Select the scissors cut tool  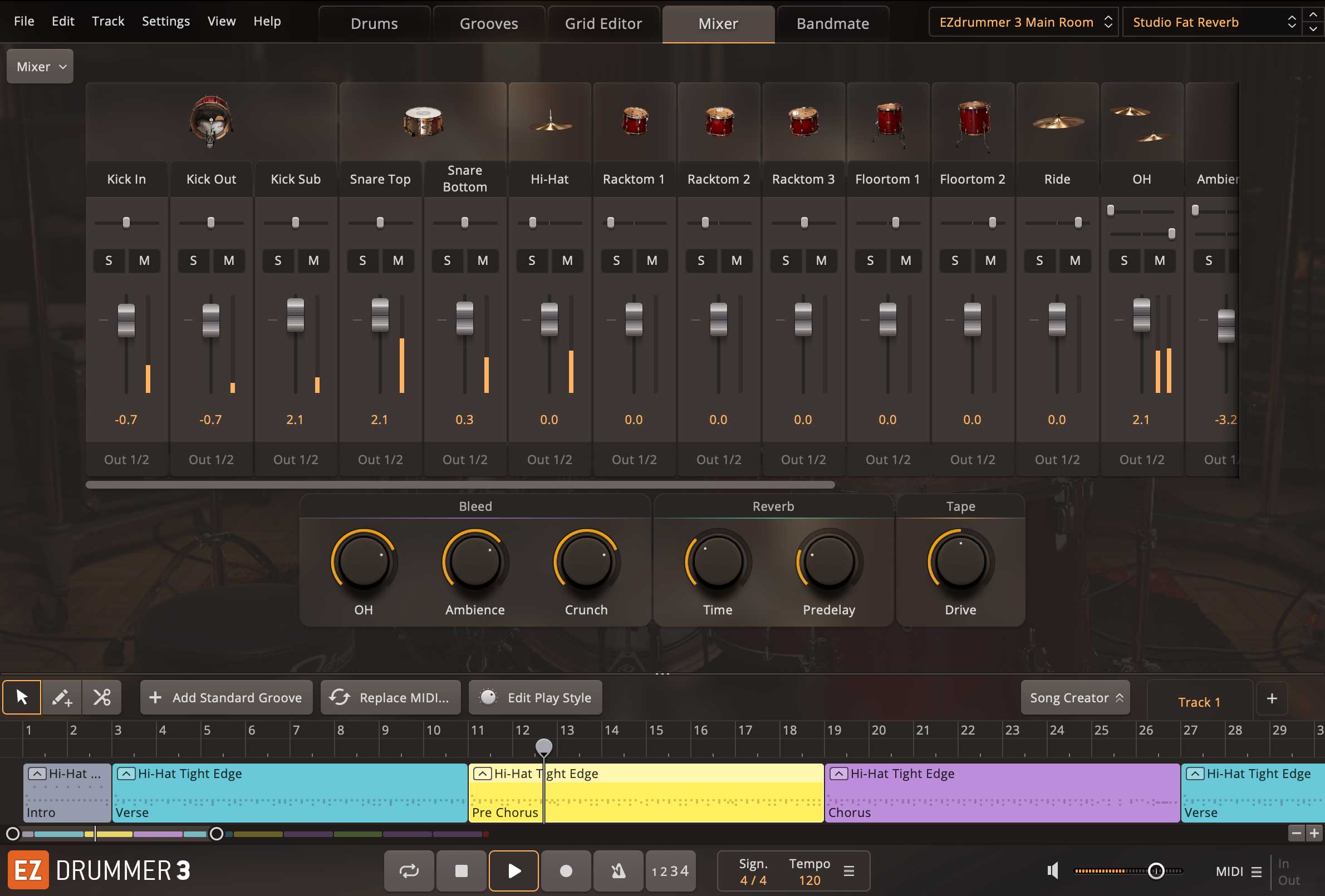(x=102, y=697)
